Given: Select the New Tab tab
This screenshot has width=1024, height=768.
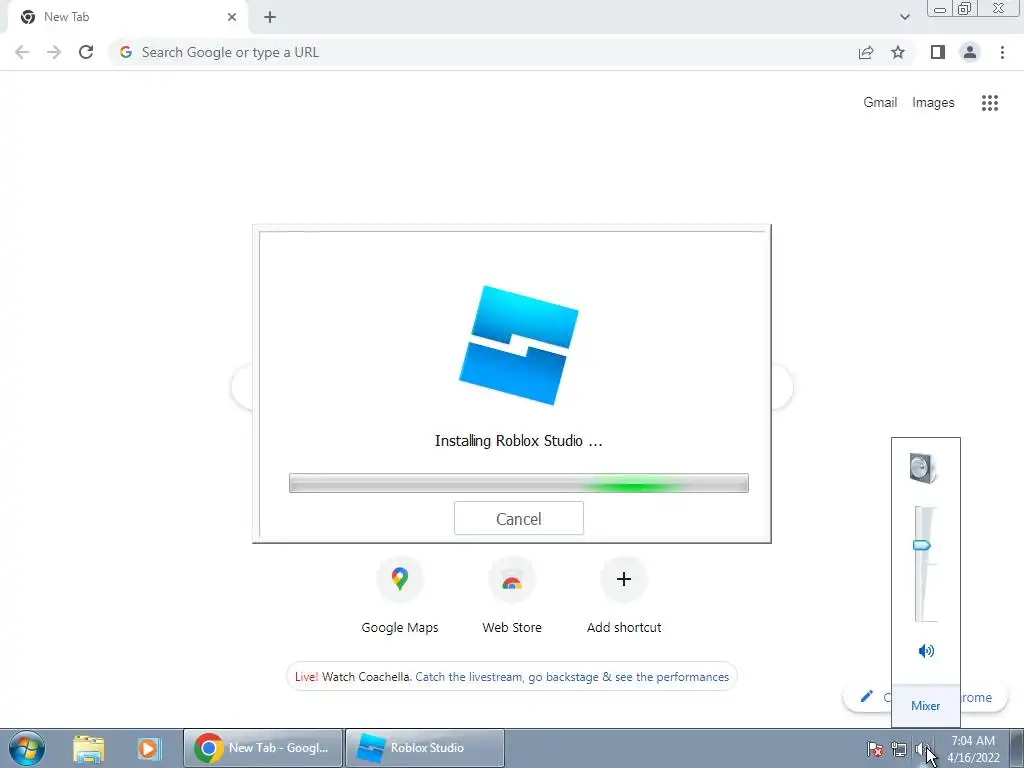Looking at the screenshot, I should (127, 17).
